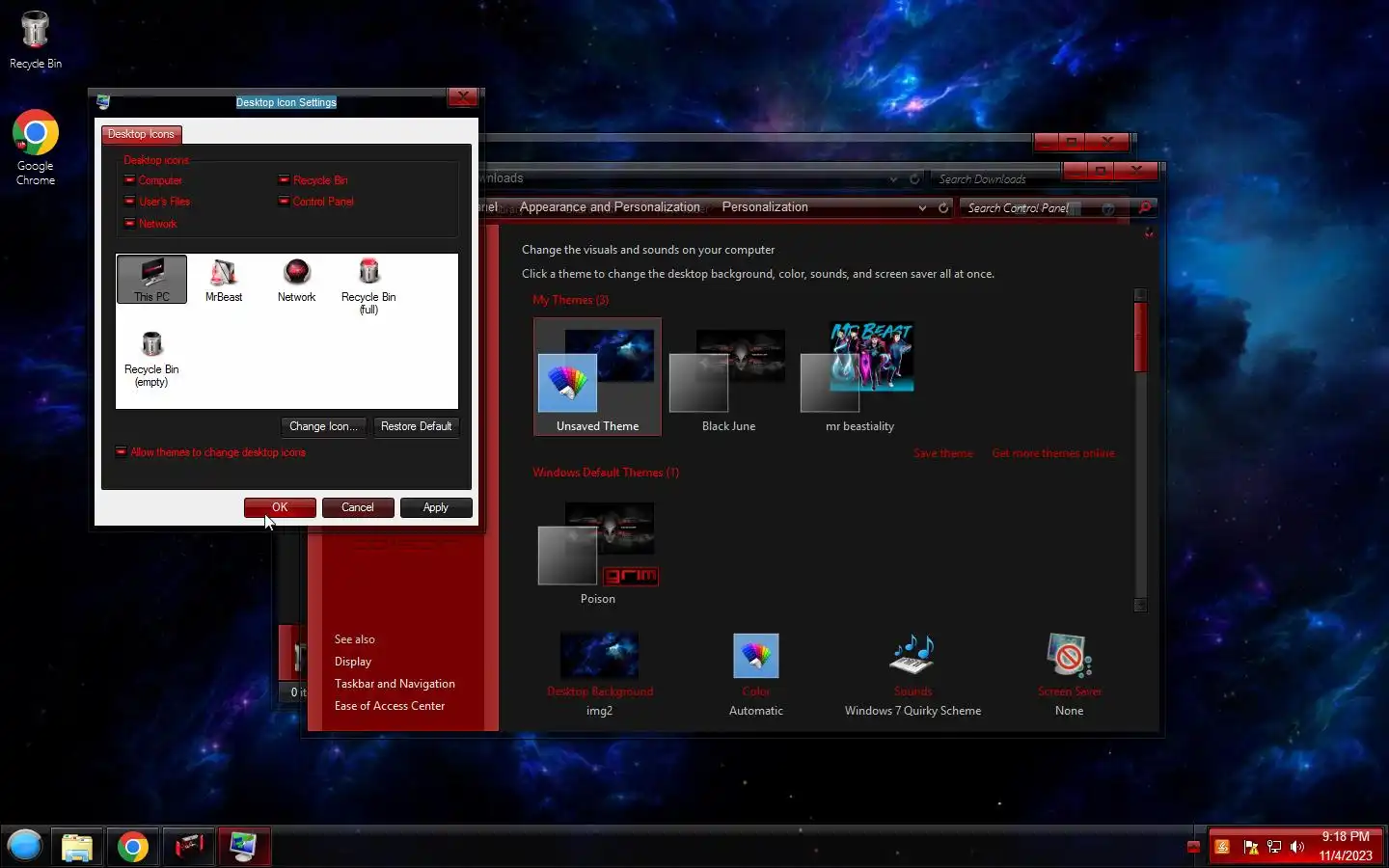Click Cancel in Desktop Icon Settings

357,507
